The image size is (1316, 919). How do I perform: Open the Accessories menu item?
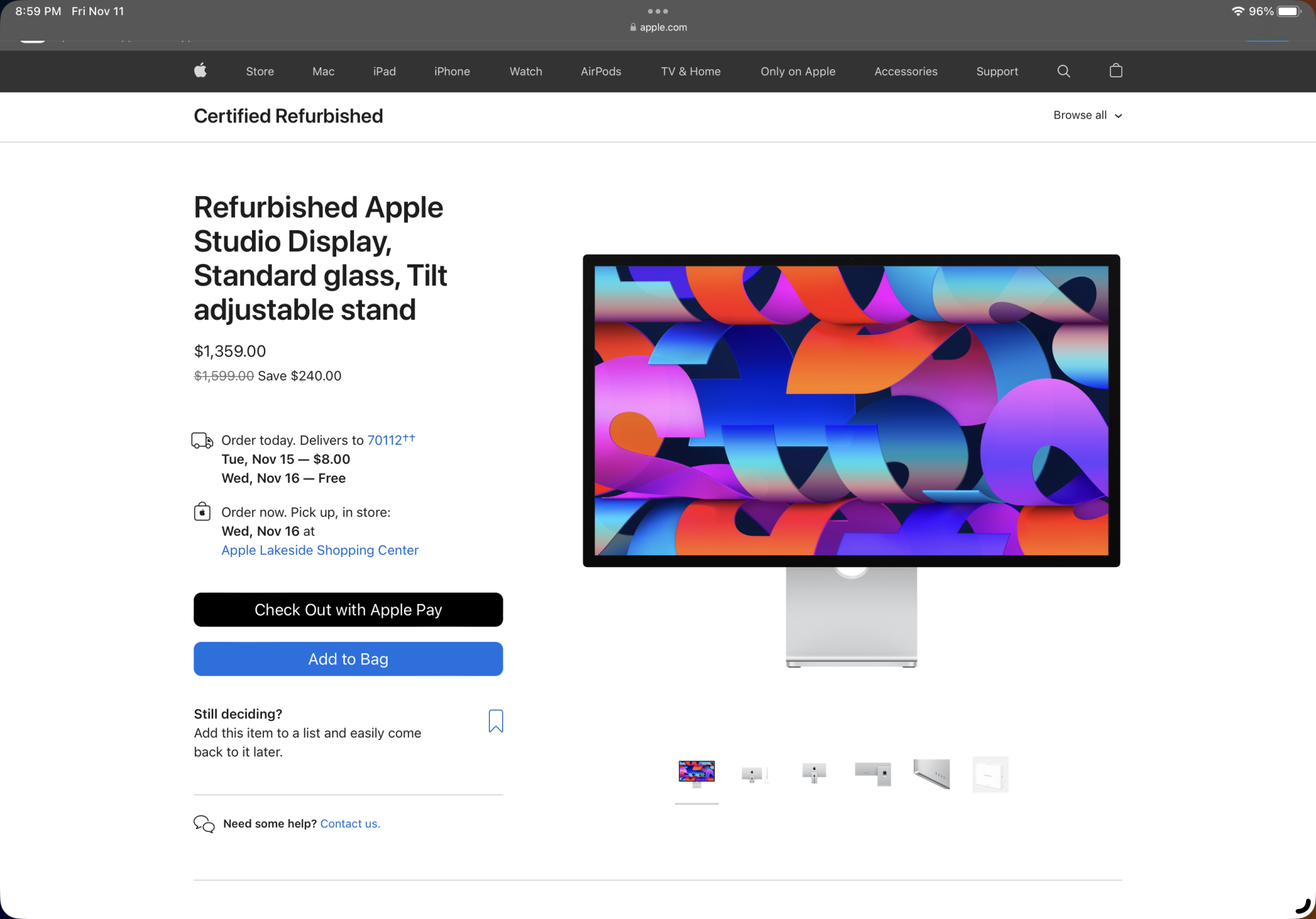[x=905, y=71]
